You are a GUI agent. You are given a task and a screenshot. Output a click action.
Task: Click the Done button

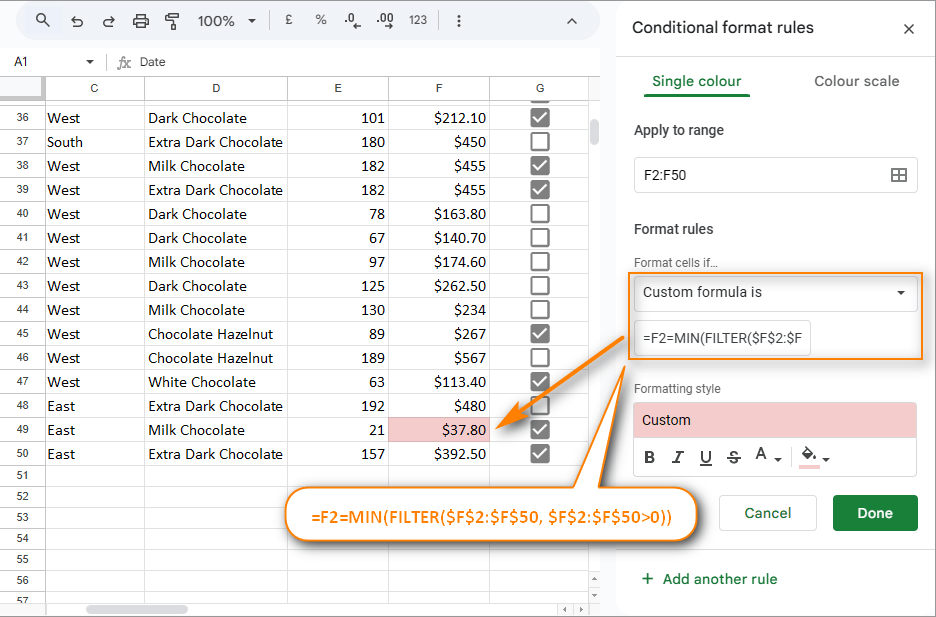tap(875, 513)
